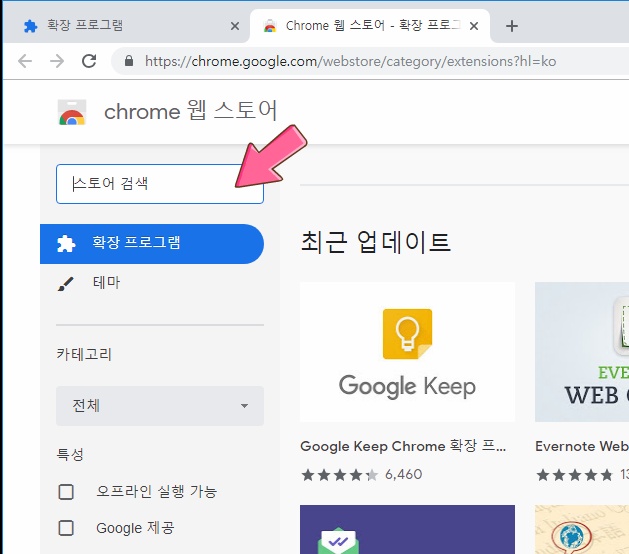629x554 pixels.
Task: Click the 6,460 review count
Action: pos(404,475)
